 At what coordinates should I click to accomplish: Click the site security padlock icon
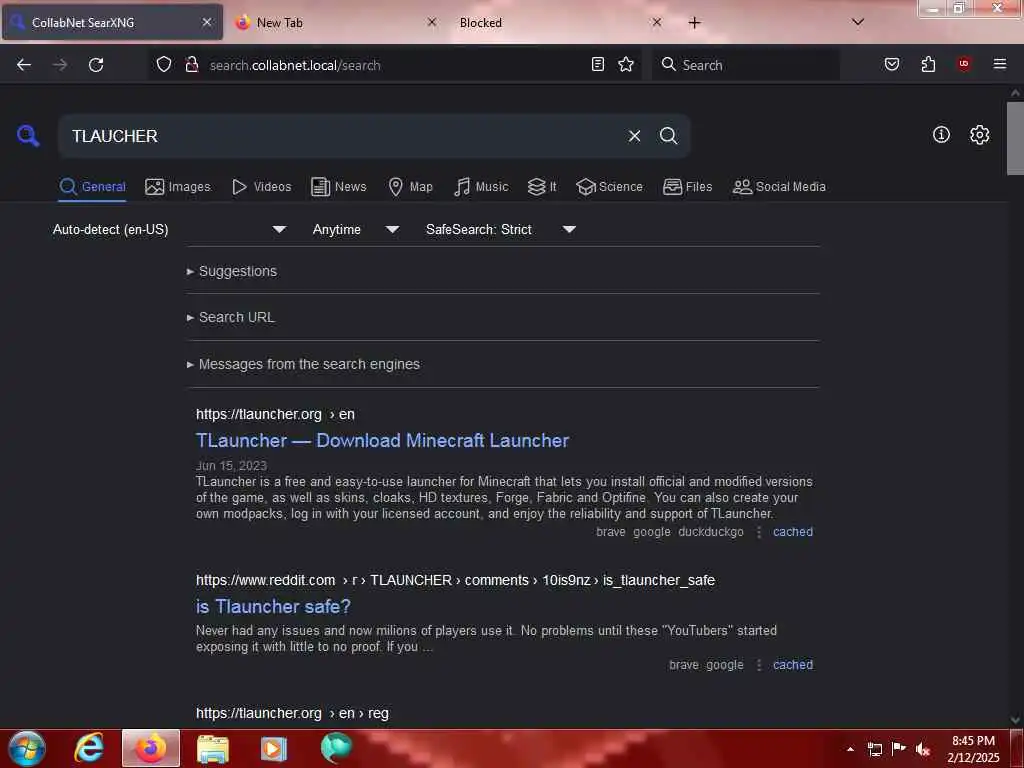pos(192,65)
